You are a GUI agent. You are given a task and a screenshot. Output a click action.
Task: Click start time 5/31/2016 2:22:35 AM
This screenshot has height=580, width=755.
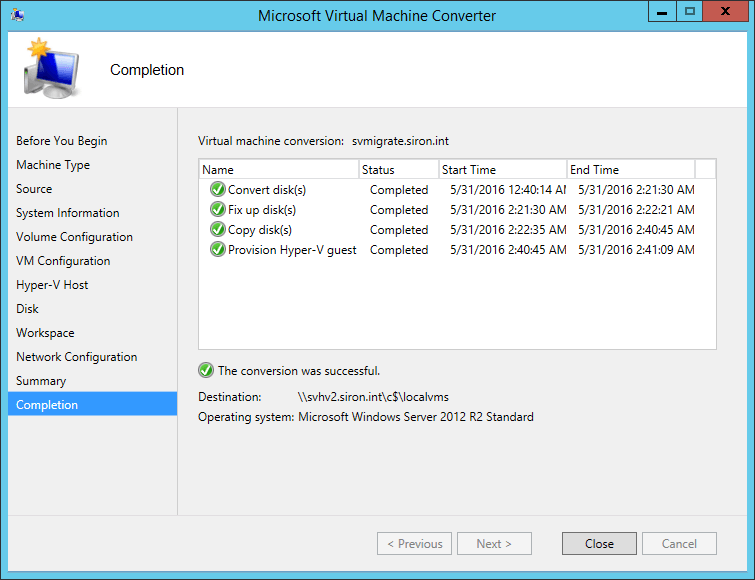(x=508, y=230)
